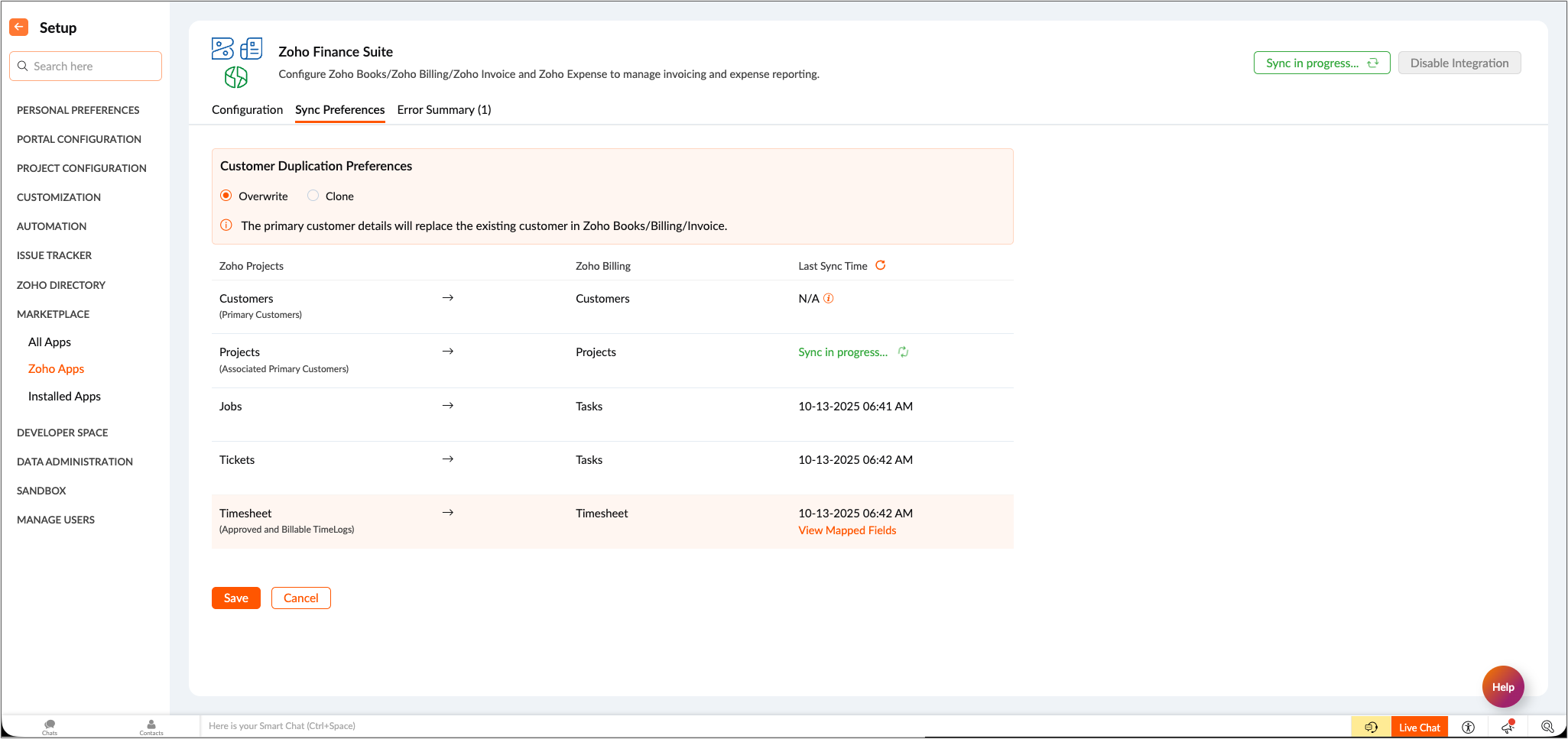Expand the Developer Space section
This screenshot has height=739, width=1568.
[x=63, y=433]
